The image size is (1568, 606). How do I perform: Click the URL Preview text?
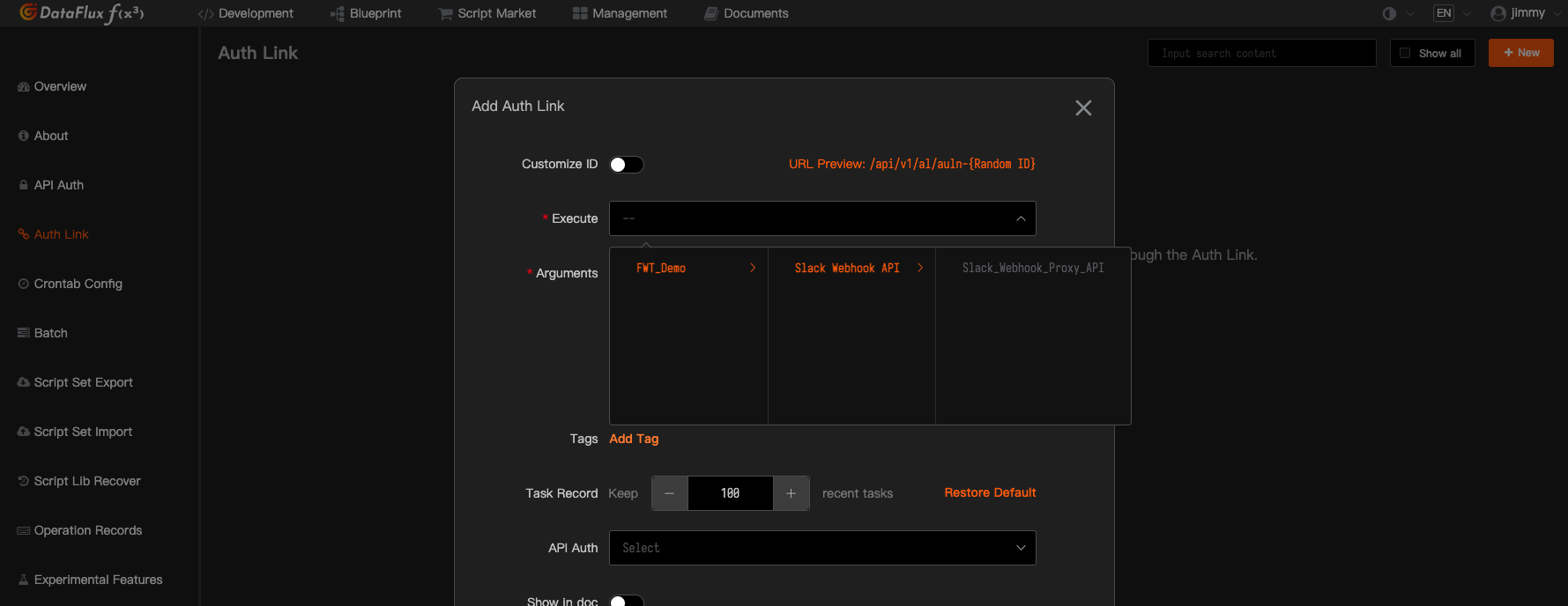coord(912,164)
